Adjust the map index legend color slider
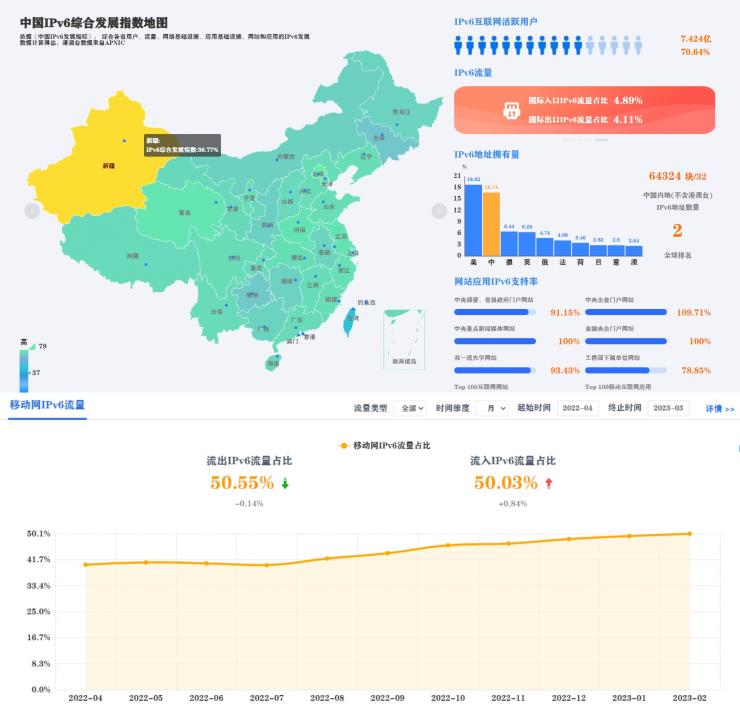Screen dimensions: 740x705 (24, 370)
